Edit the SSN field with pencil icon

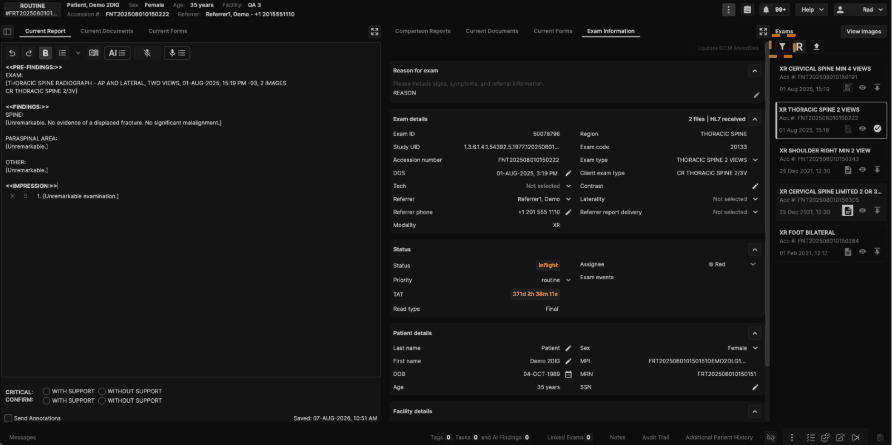pyautogui.click(x=755, y=387)
